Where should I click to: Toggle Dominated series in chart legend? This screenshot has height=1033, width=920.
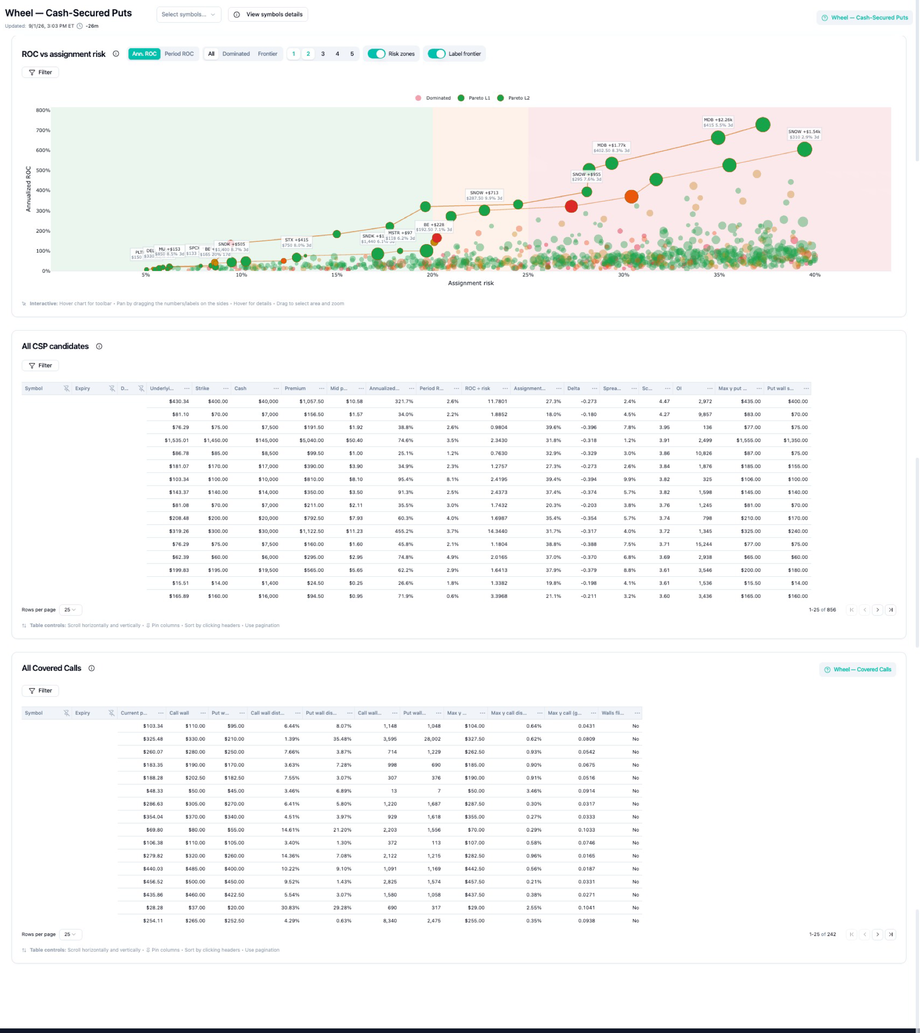tap(433, 98)
